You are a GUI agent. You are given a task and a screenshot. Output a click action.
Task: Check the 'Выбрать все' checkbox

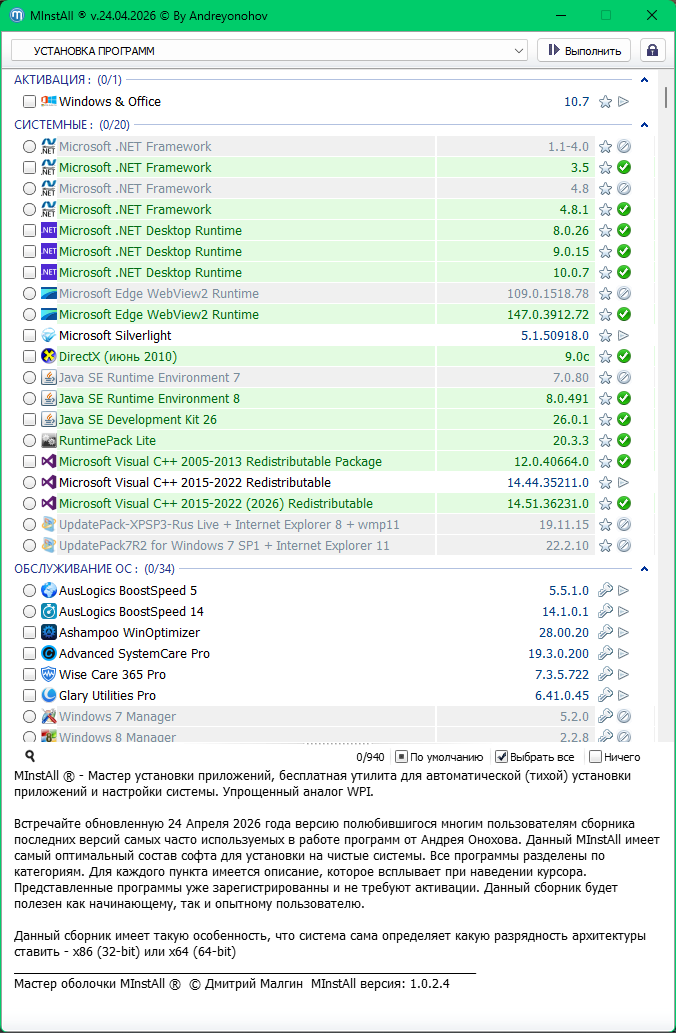(x=502, y=757)
